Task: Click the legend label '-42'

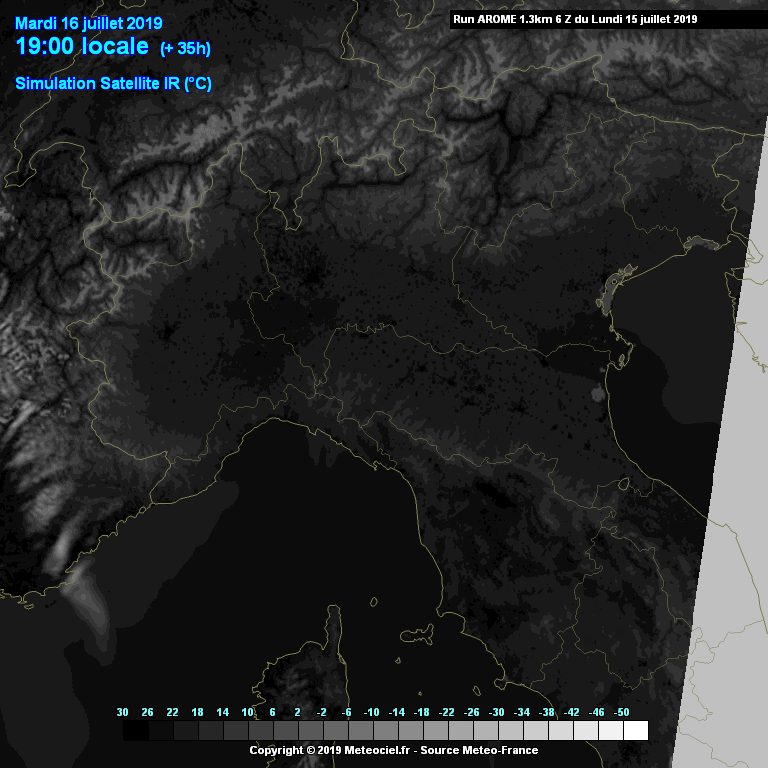Action: point(572,712)
